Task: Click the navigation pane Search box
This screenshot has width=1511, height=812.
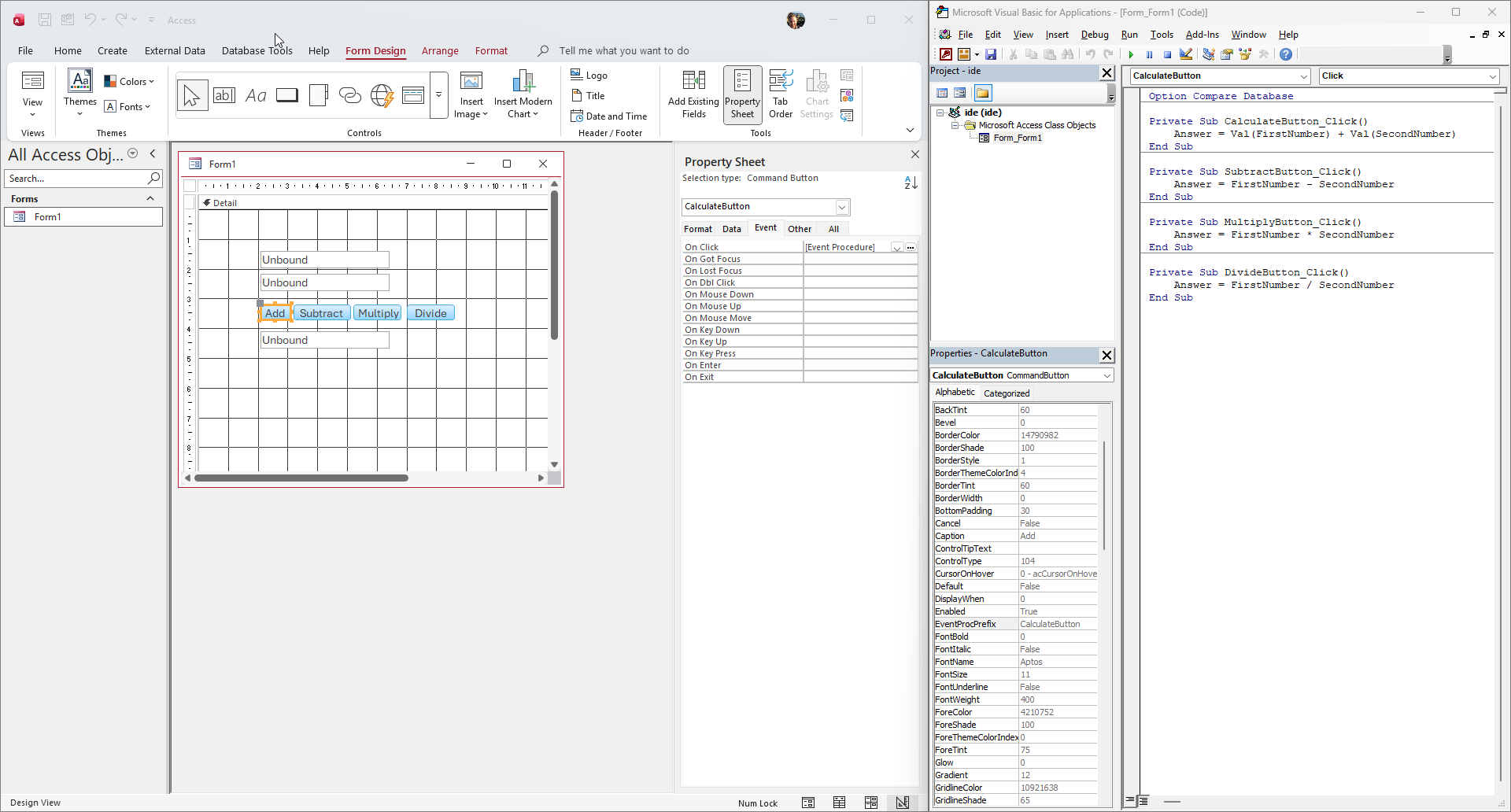Action: tap(76, 179)
